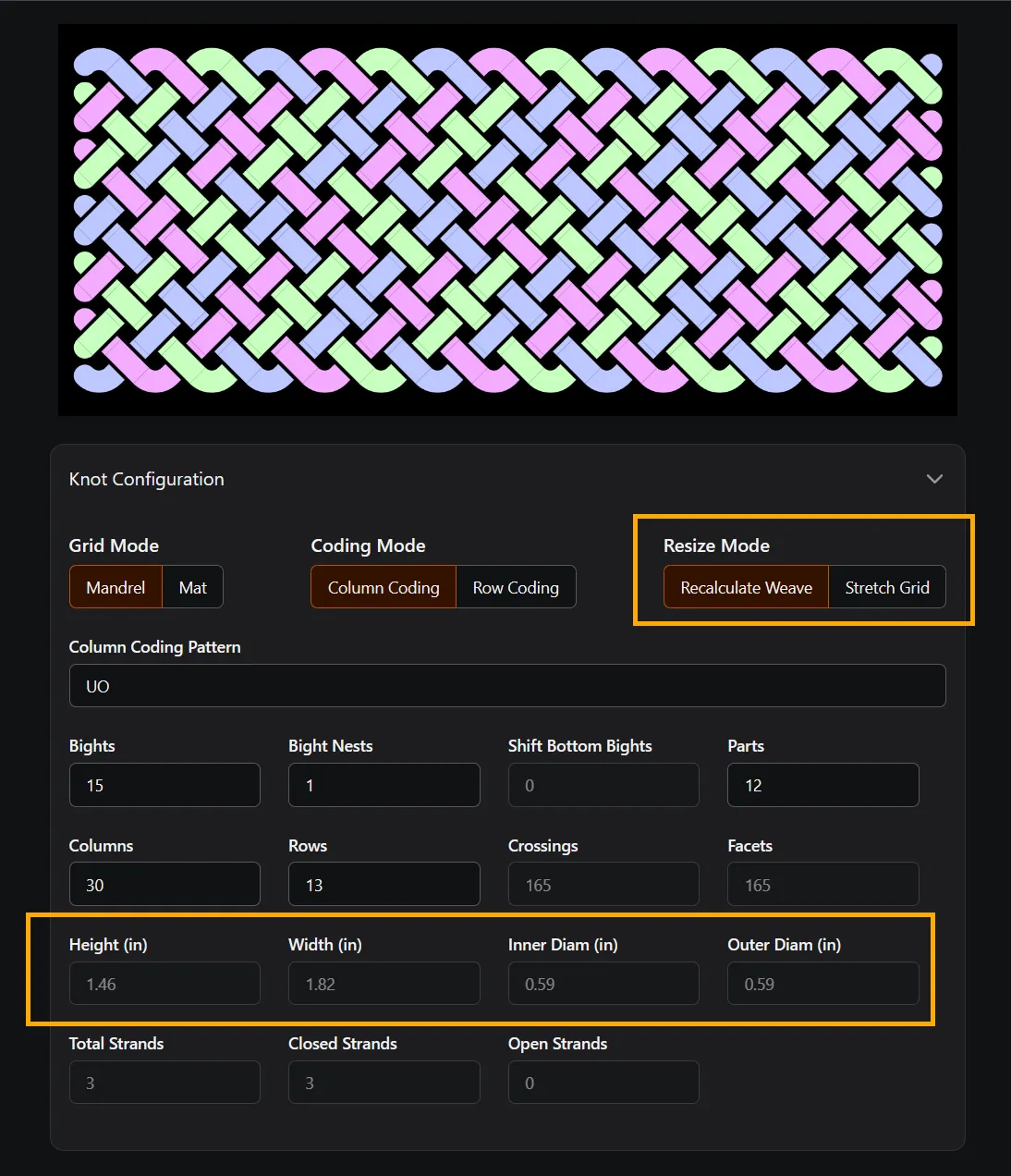This screenshot has width=1011, height=1176.
Task: Collapse the Knot Configuration panel chevron
Action: point(934,479)
